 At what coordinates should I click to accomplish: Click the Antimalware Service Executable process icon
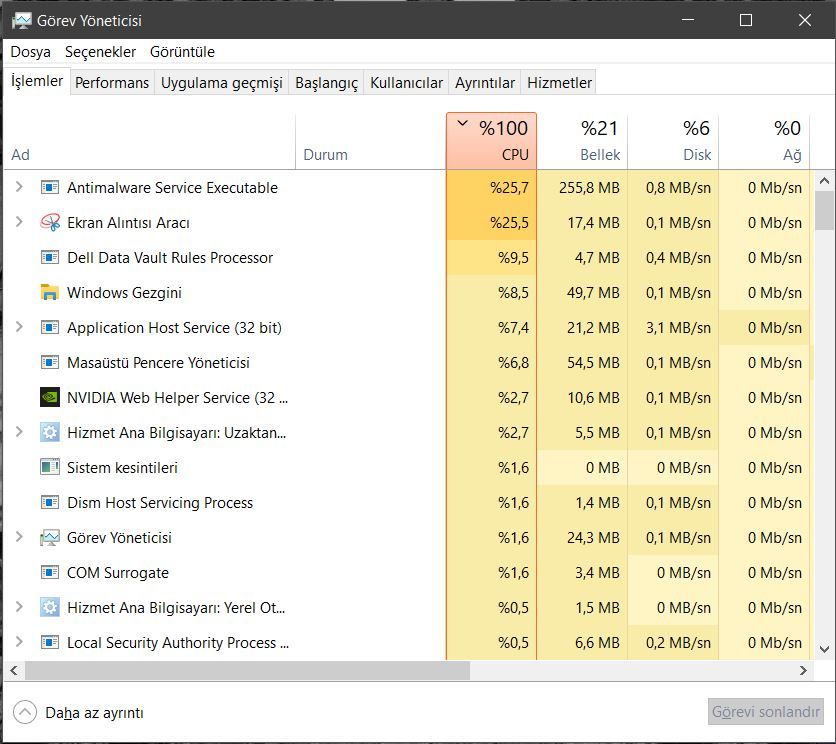click(x=50, y=187)
